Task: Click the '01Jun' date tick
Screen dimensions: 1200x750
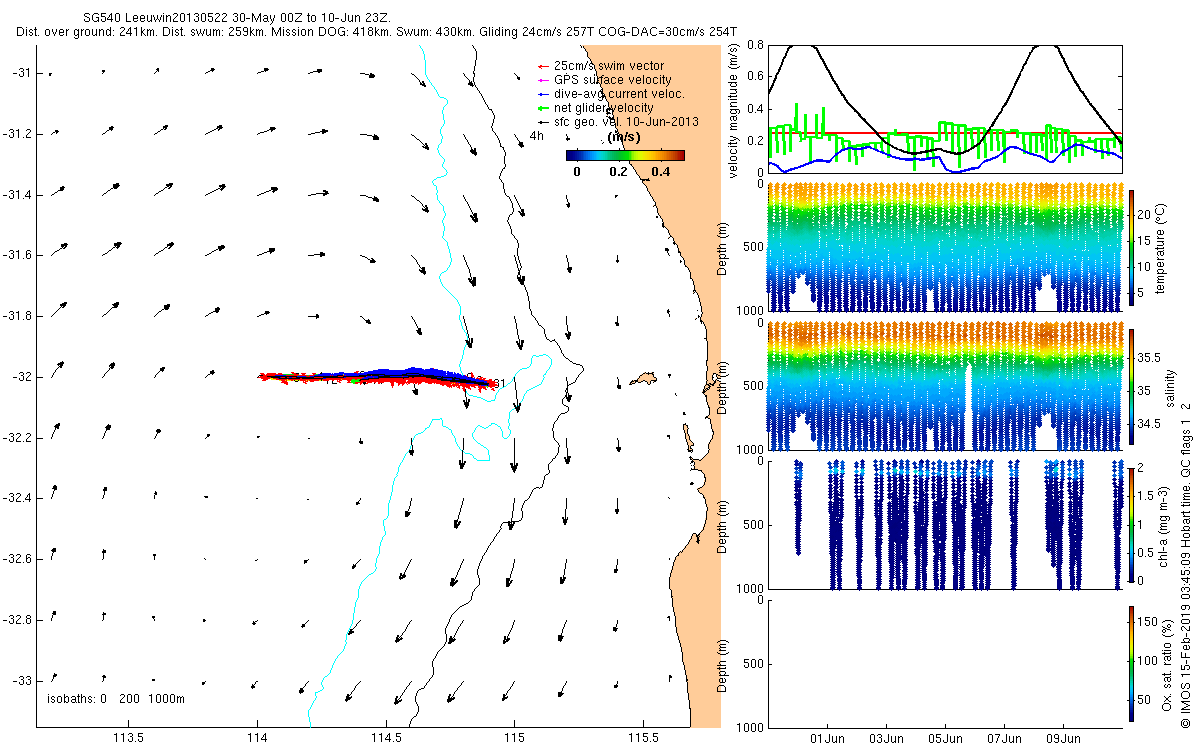Action: tap(828, 740)
